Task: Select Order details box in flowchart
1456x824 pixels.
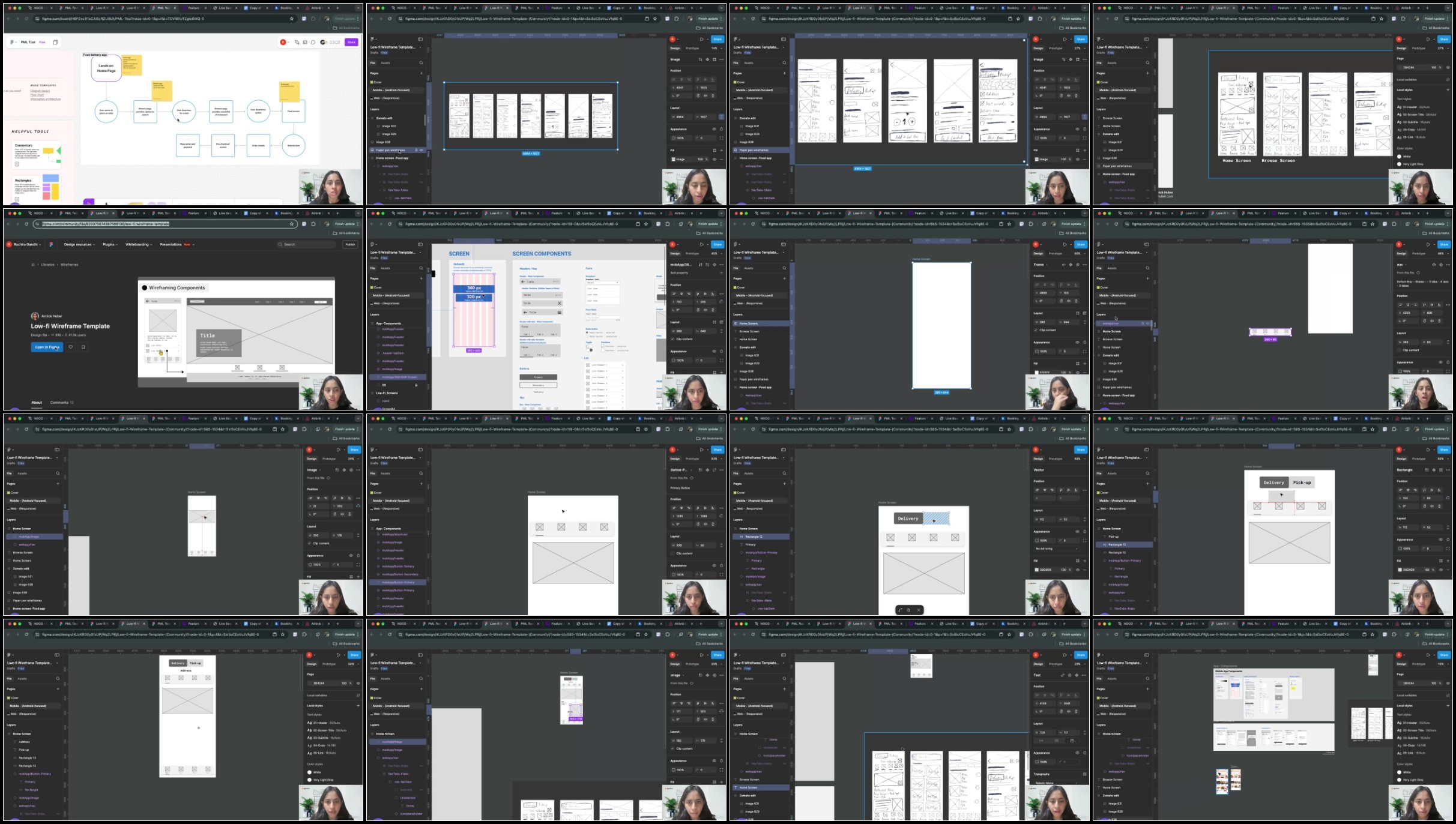Action: click(x=258, y=145)
